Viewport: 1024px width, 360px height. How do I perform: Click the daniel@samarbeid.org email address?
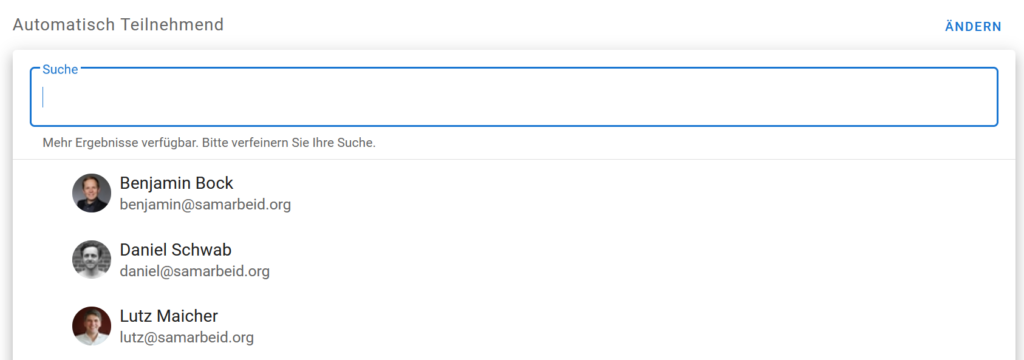(195, 271)
